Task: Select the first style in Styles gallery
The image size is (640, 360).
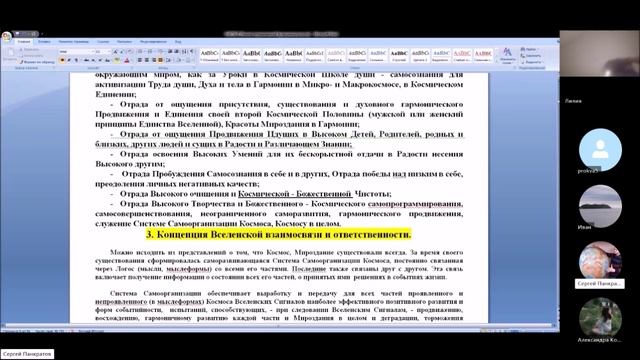Action: coord(209,55)
